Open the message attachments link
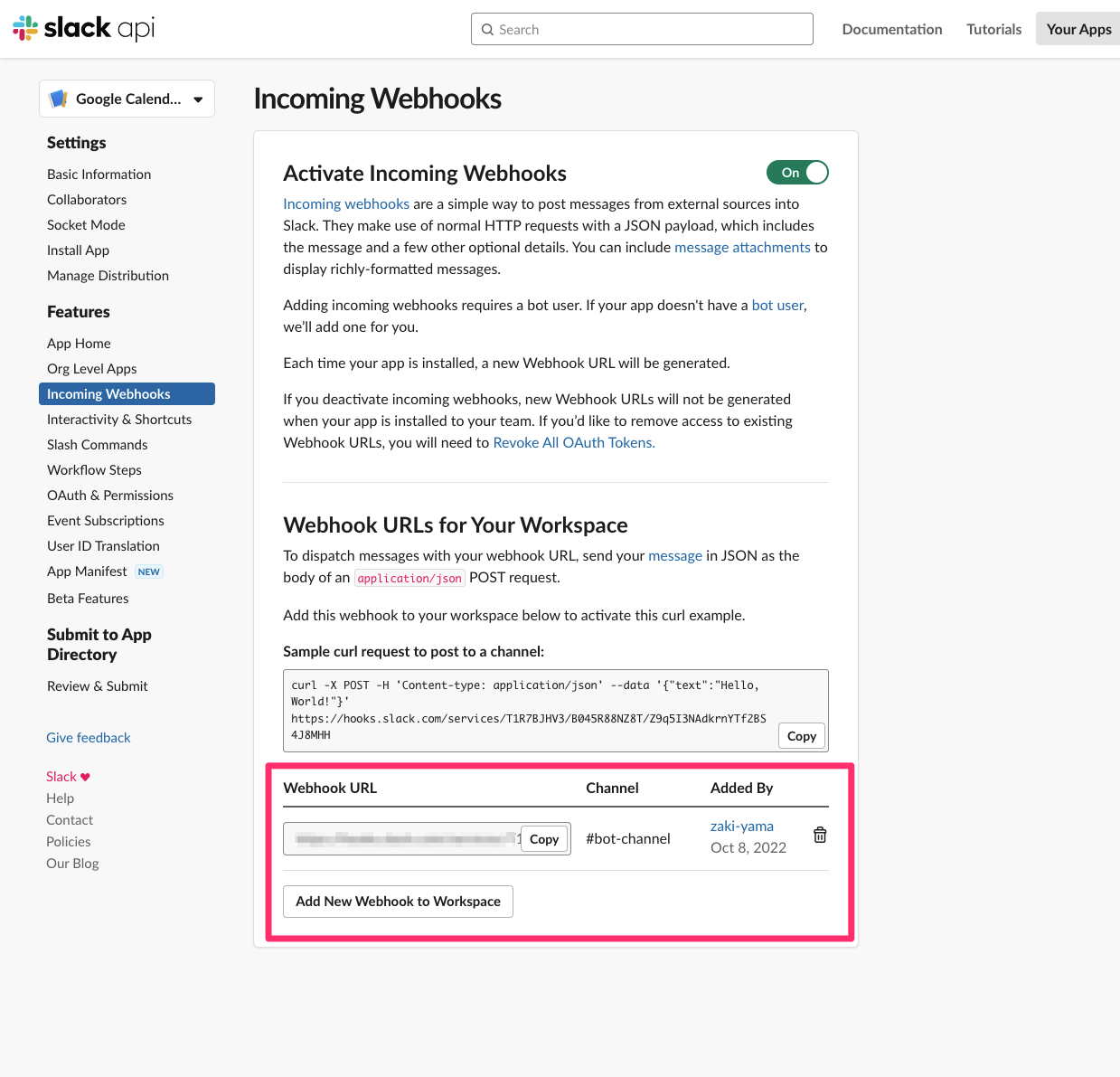1120x1077 pixels. click(x=742, y=247)
